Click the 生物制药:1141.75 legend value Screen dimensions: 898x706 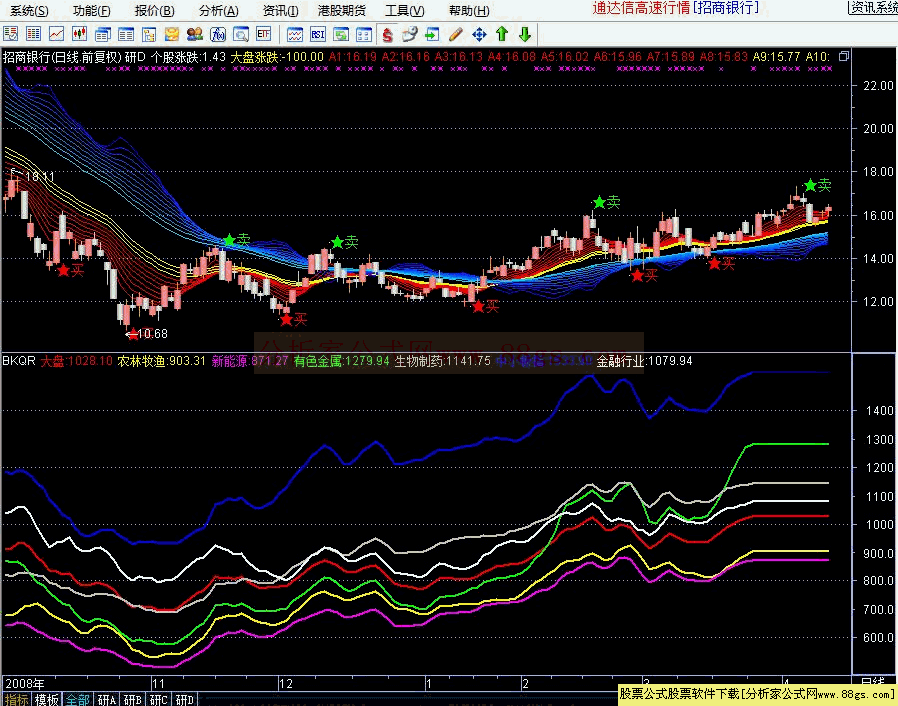[443, 361]
